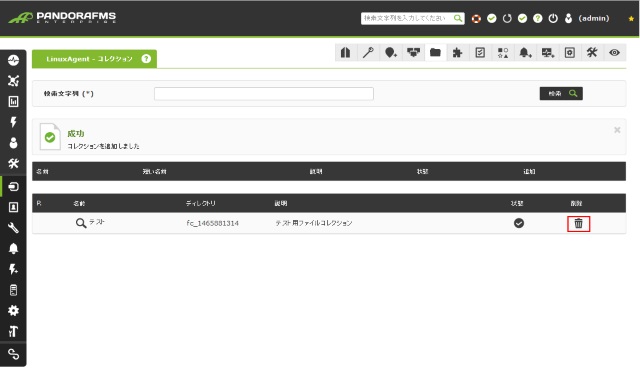Open the collections folder tab icon
The image size is (640, 372).
pyautogui.click(x=435, y=52)
